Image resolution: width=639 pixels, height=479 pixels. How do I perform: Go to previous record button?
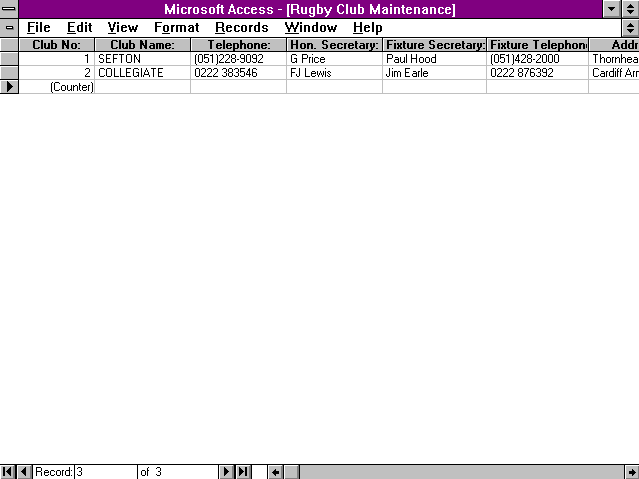[x=24, y=472]
